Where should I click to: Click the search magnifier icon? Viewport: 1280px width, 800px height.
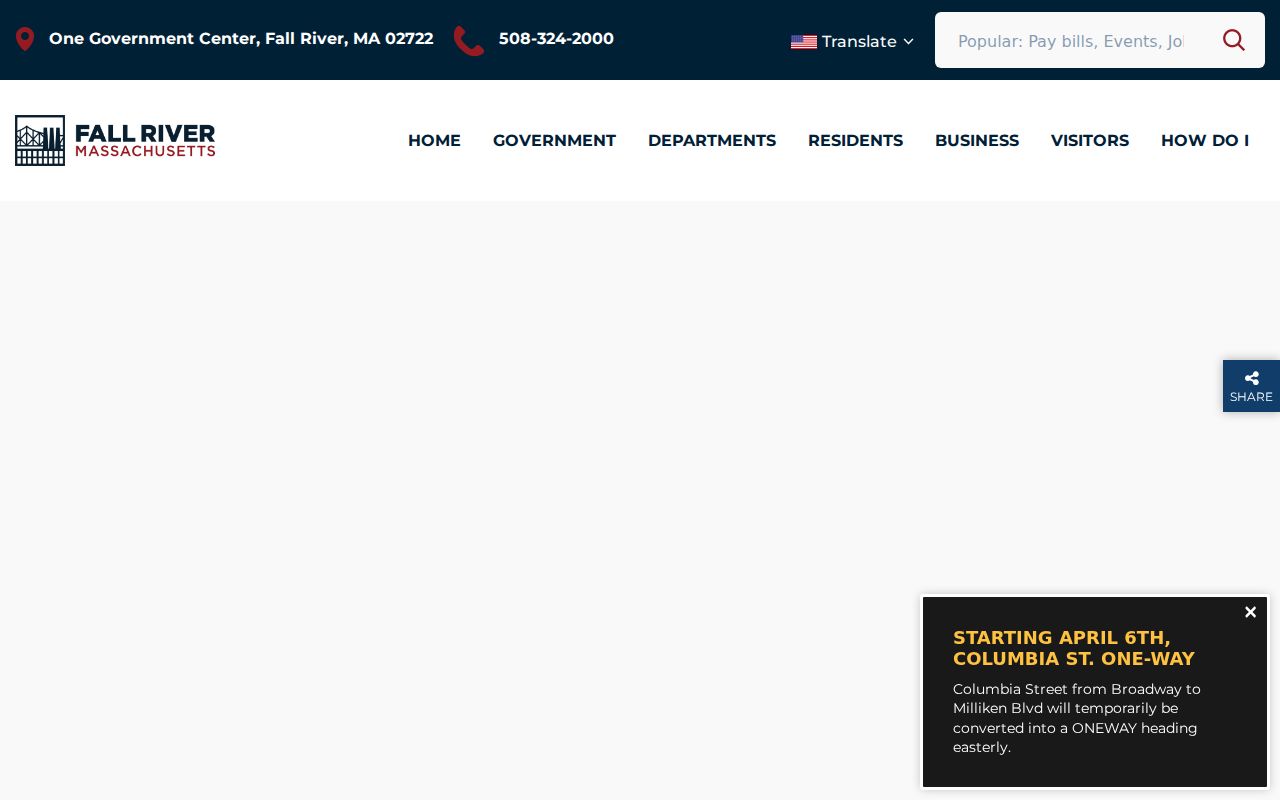(x=1234, y=40)
